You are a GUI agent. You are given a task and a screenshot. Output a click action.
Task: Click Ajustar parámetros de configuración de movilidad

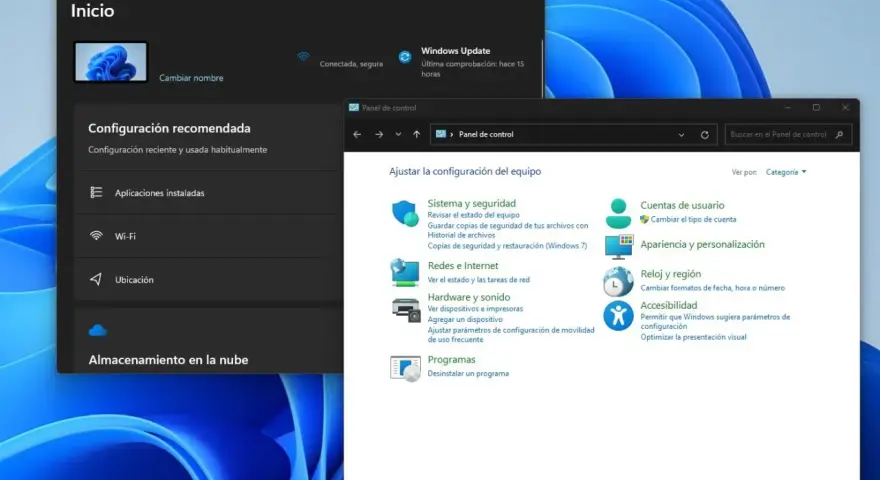point(511,335)
